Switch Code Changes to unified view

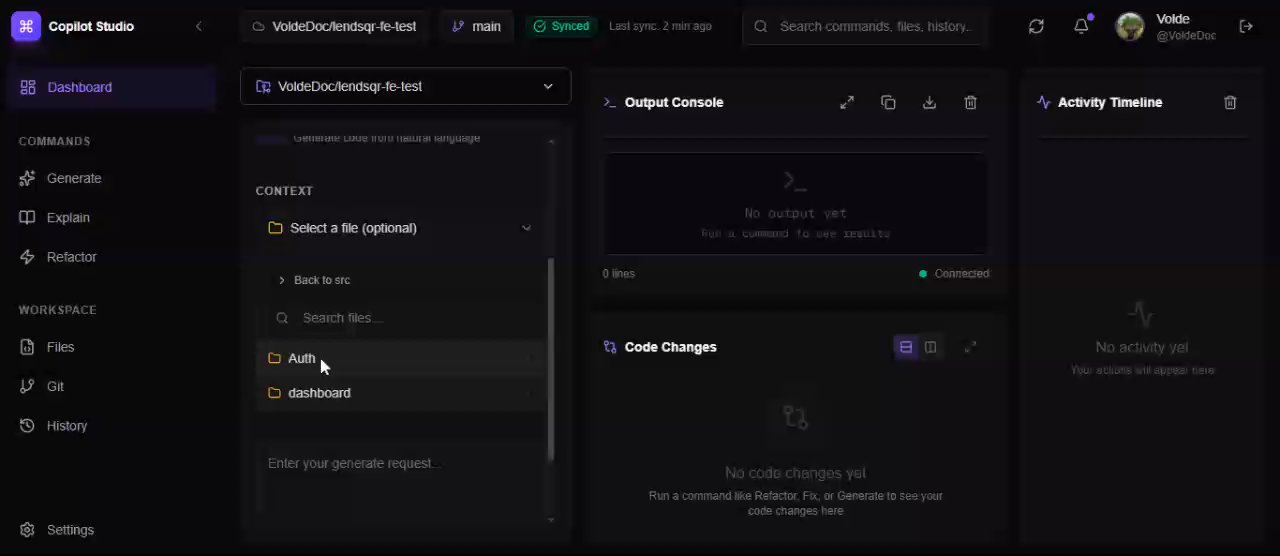coord(905,347)
